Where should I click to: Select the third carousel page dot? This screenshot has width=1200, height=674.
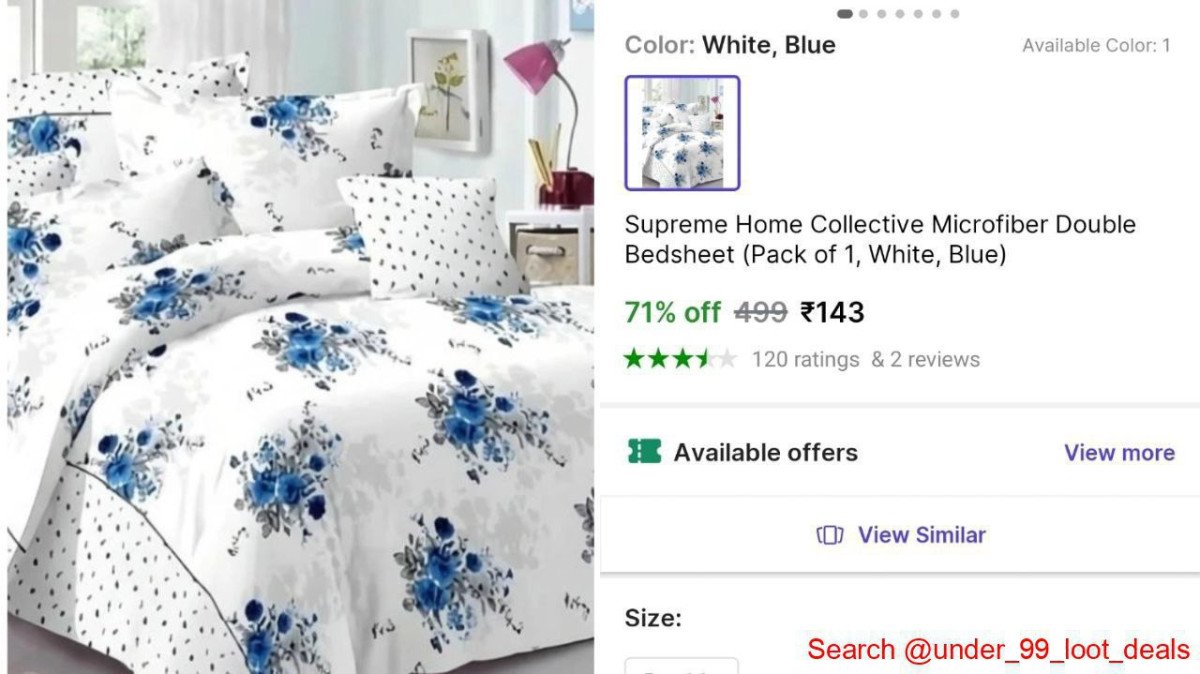pyautogui.click(x=881, y=14)
